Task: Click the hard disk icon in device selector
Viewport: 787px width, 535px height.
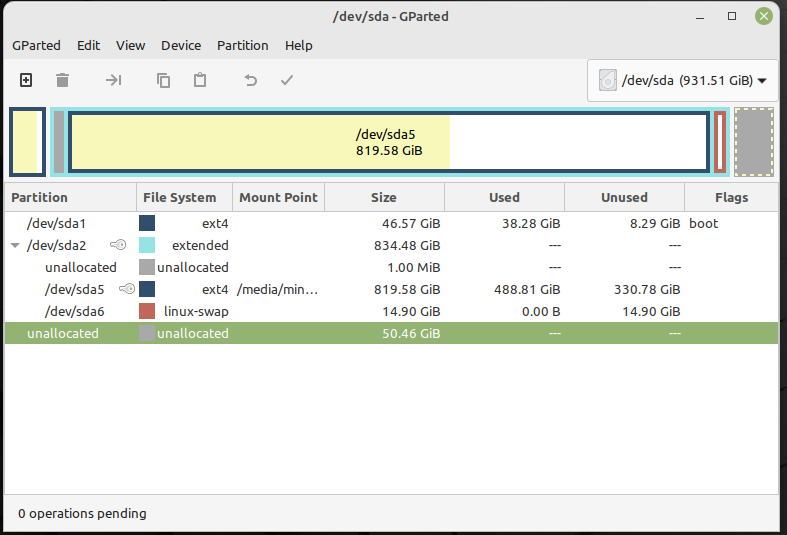Action: click(607, 80)
